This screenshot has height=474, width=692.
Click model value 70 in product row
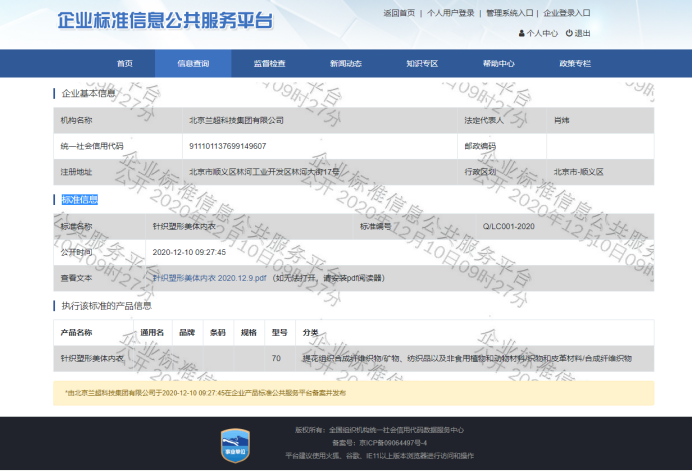276,358
